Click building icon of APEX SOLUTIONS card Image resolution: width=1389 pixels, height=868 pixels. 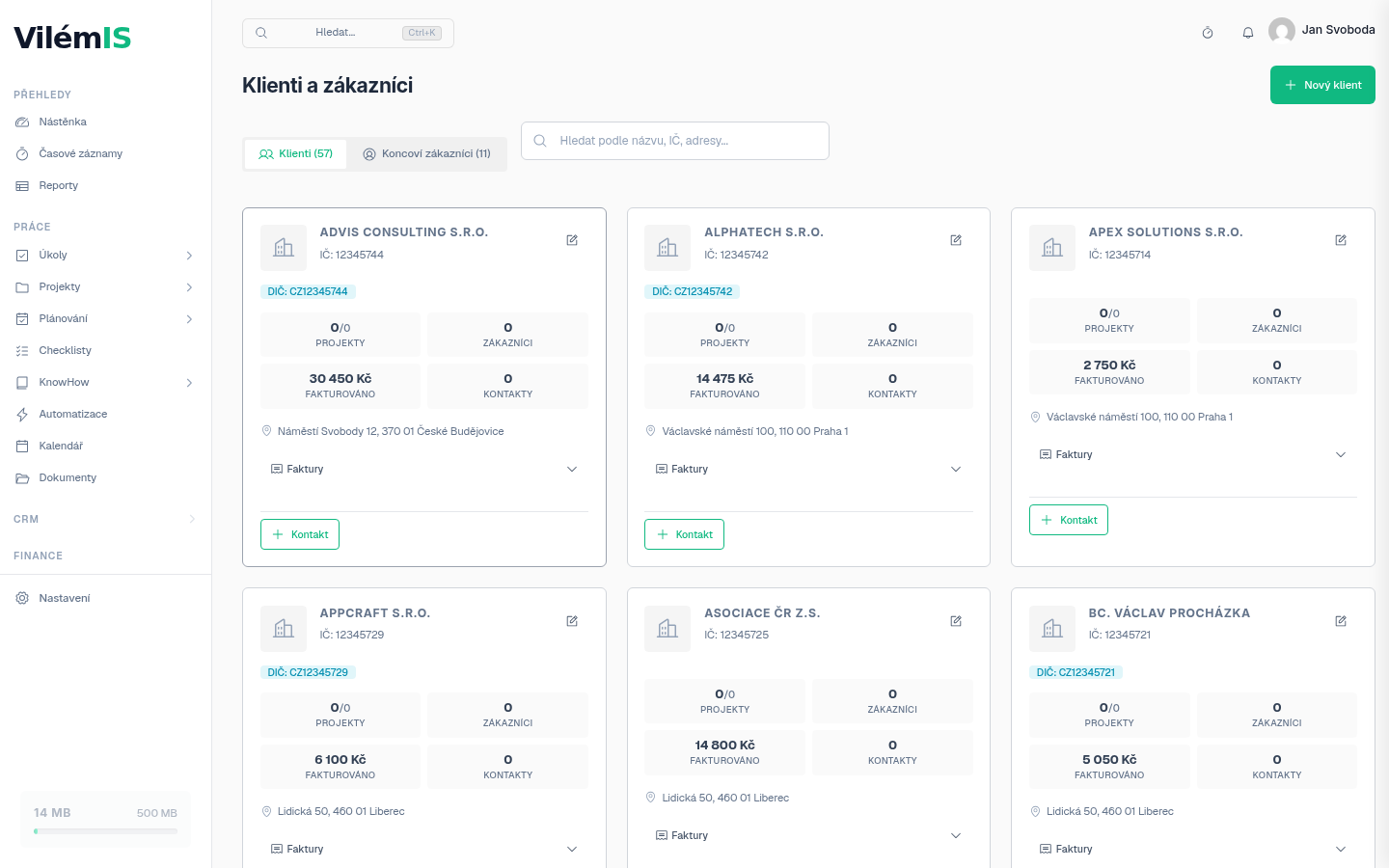pos(1052,248)
